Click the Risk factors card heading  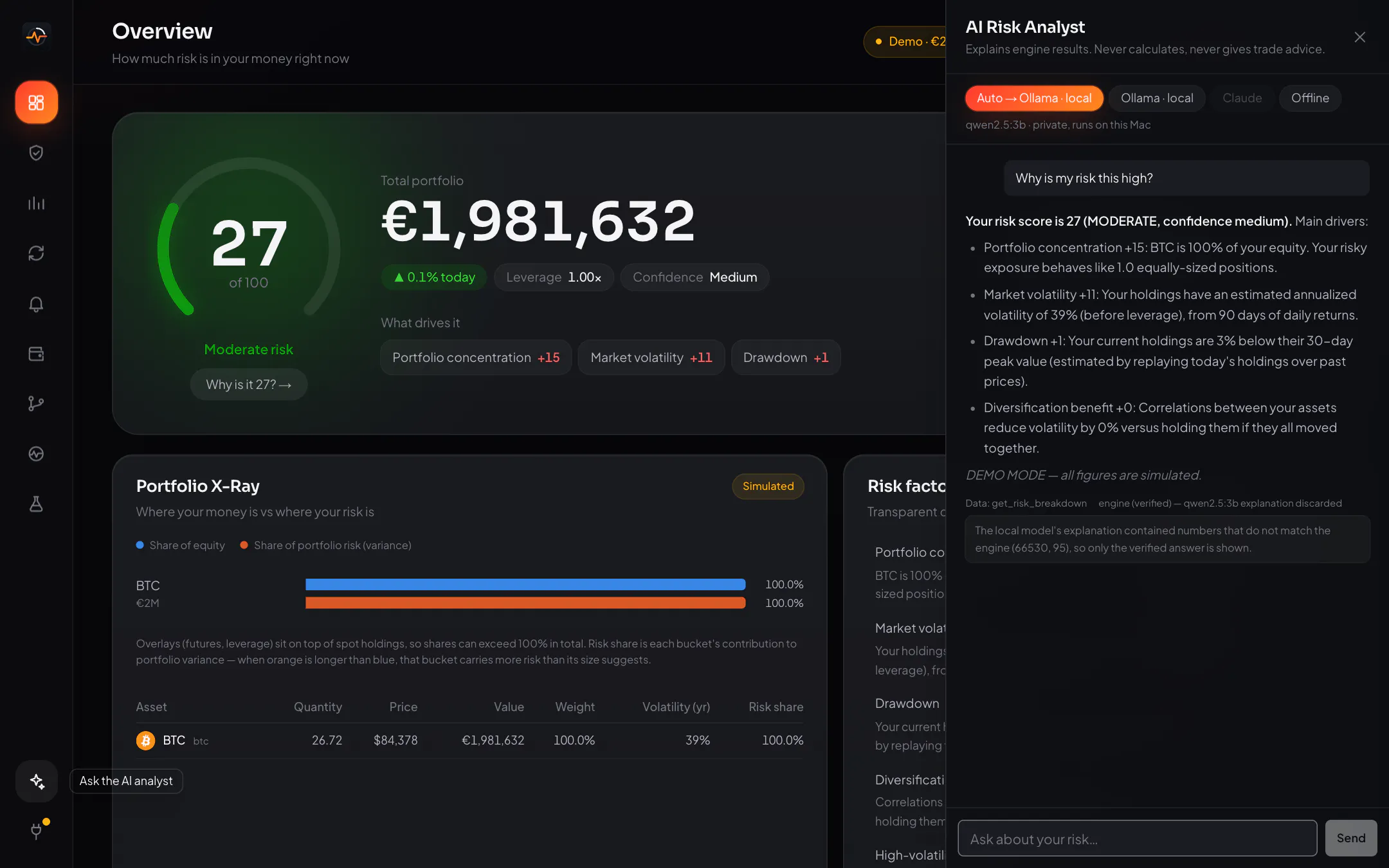click(x=907, y=486)
